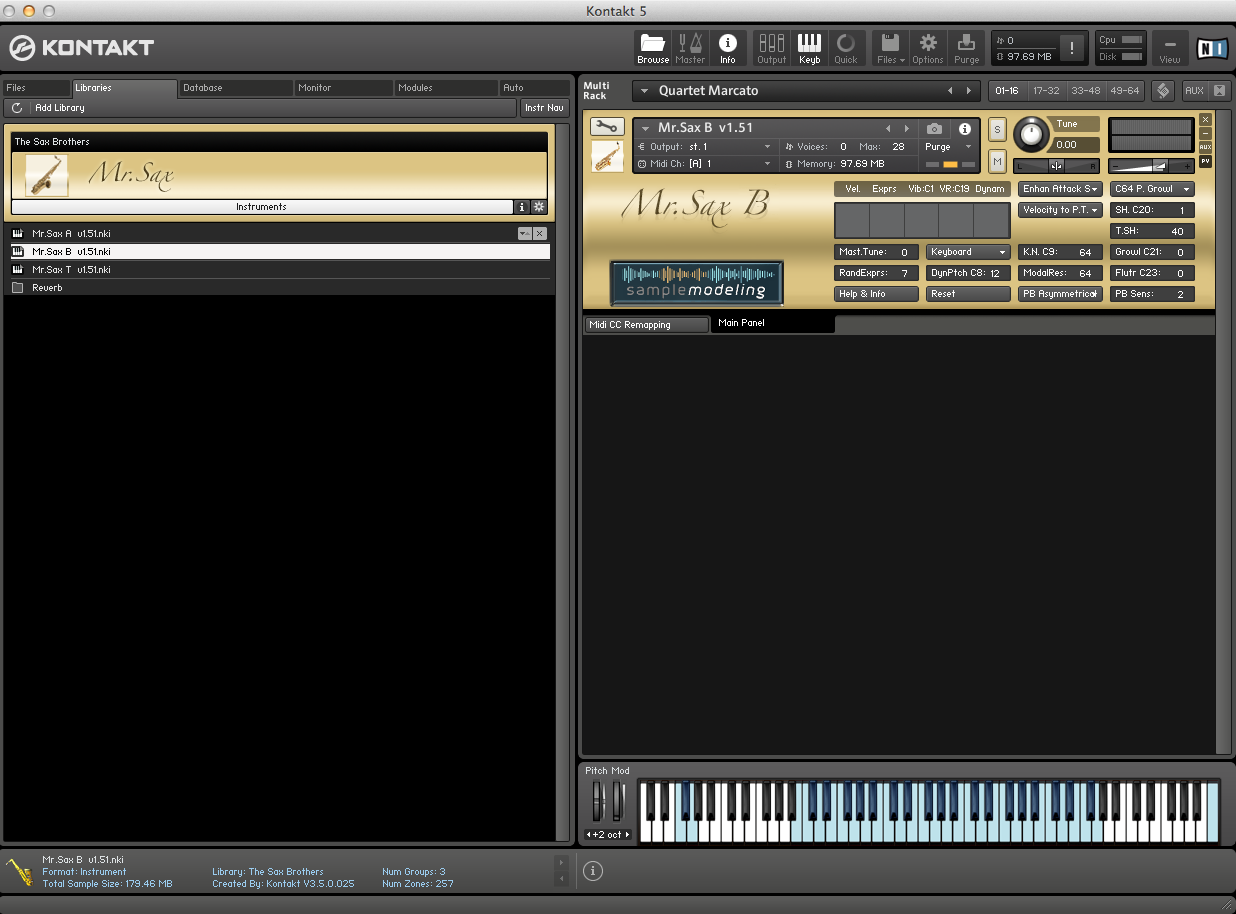Click the pan slider
1236x914 pixels.
pyautogui.click(x=1056, y=166)
